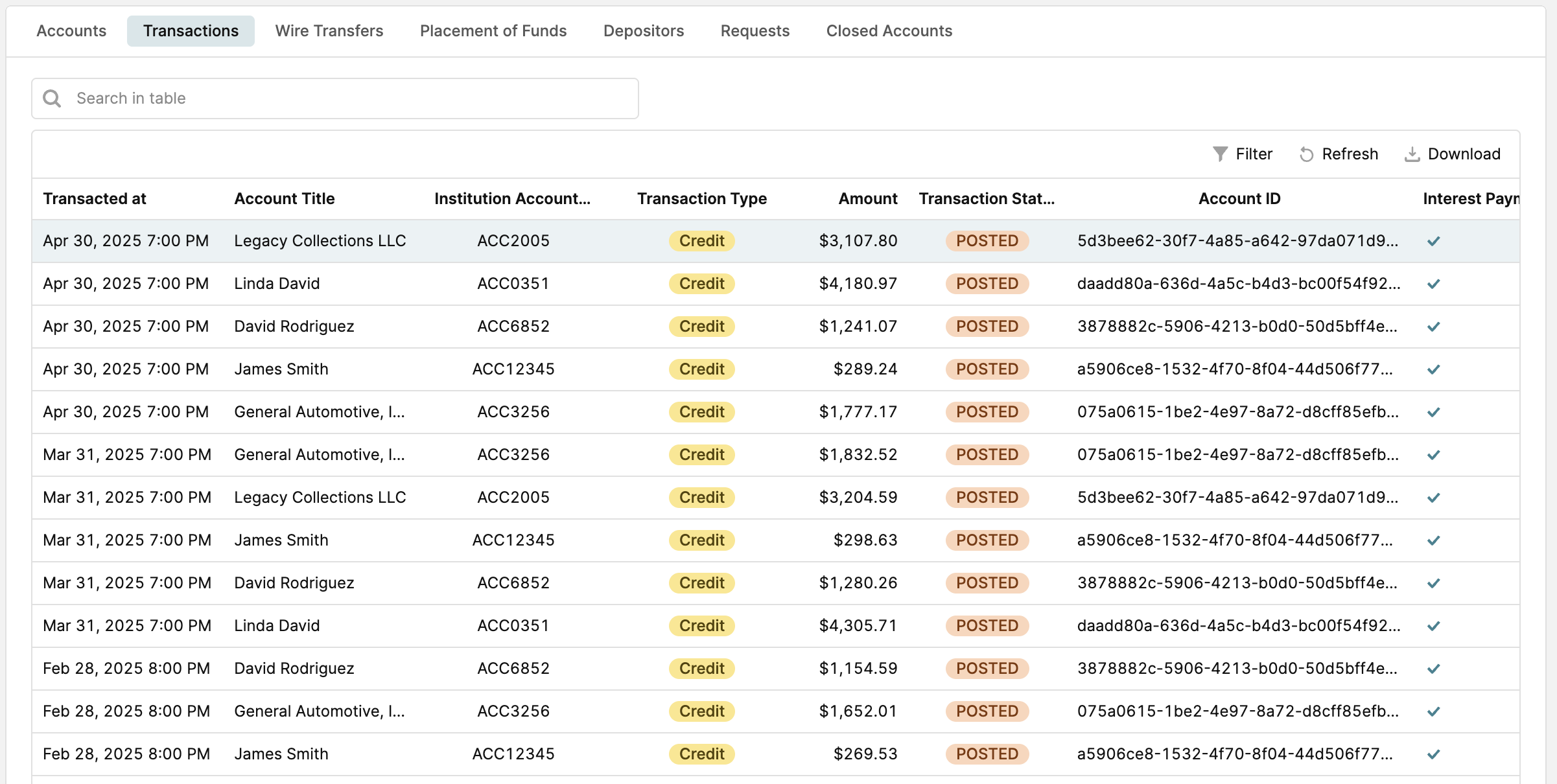1557x784 pixels.
Task: Click interest checkmark for $3,204.59 row
Action: 1434,498
